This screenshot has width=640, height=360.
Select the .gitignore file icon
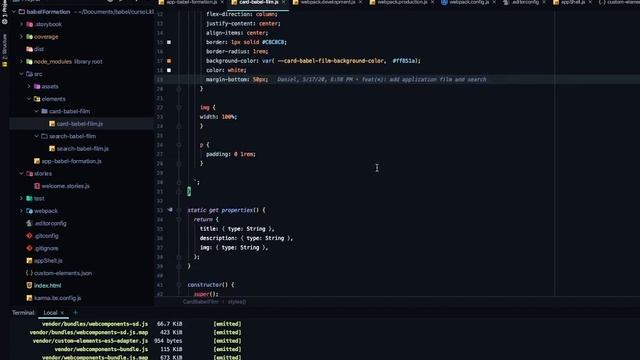click(x=29, y=248)
